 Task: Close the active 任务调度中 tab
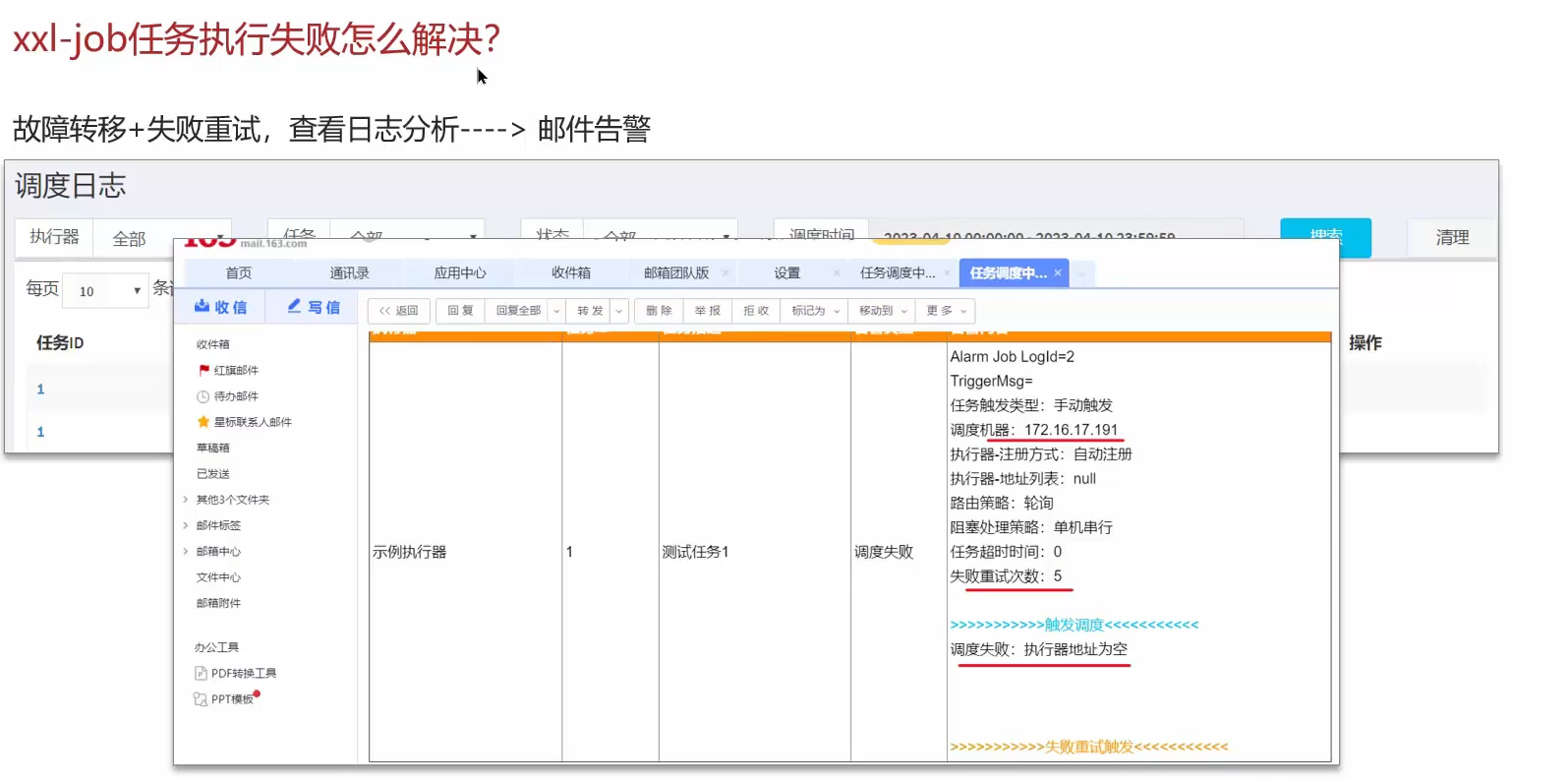point(1058,273)
